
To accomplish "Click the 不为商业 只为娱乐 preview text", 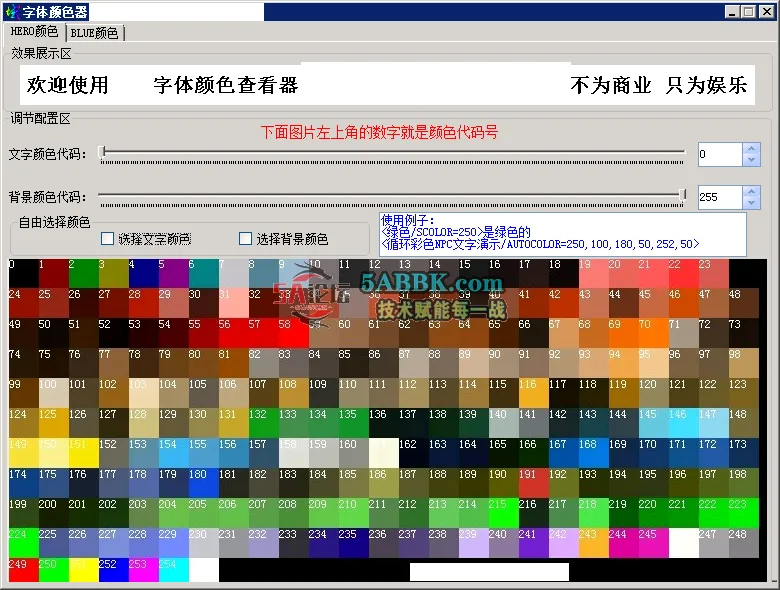I will (x=659, y=85).
